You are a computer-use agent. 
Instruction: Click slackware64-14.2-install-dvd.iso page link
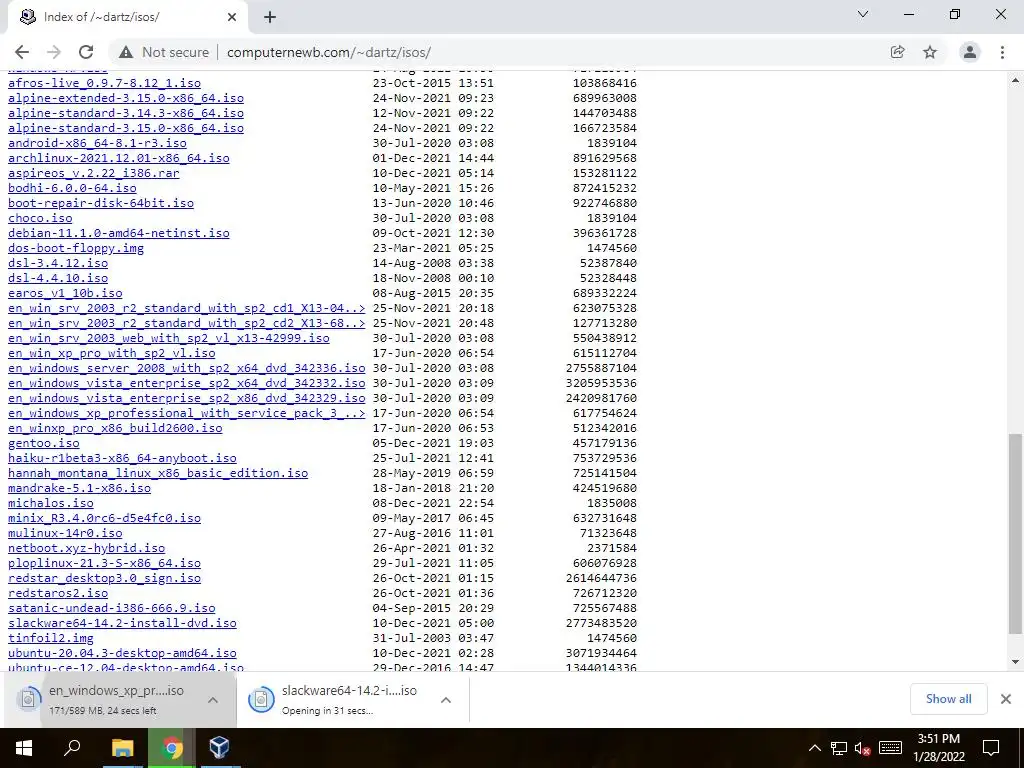(122, 624)
